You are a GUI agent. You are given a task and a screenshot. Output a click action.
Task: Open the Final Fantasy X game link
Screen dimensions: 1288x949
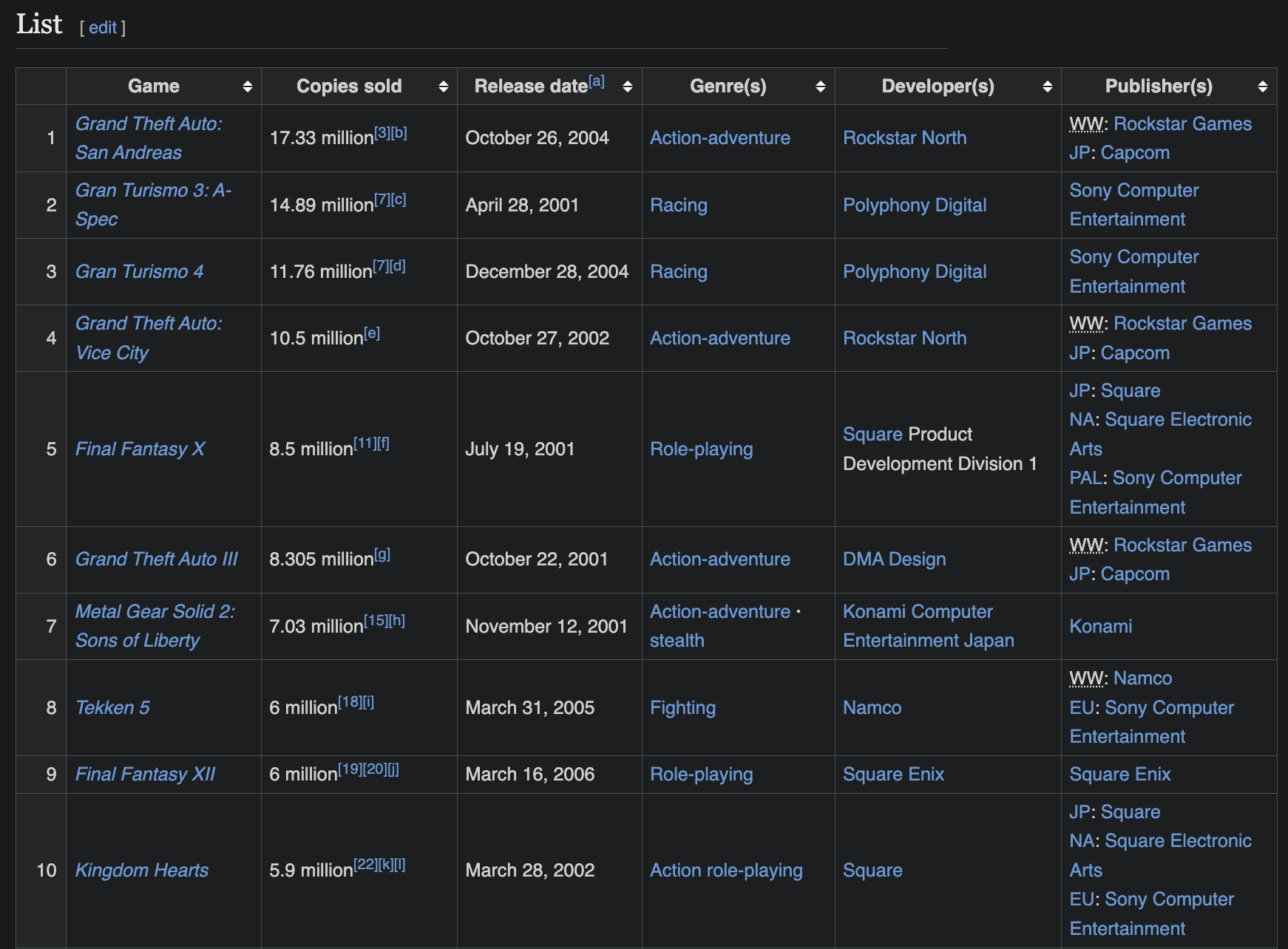140,449
